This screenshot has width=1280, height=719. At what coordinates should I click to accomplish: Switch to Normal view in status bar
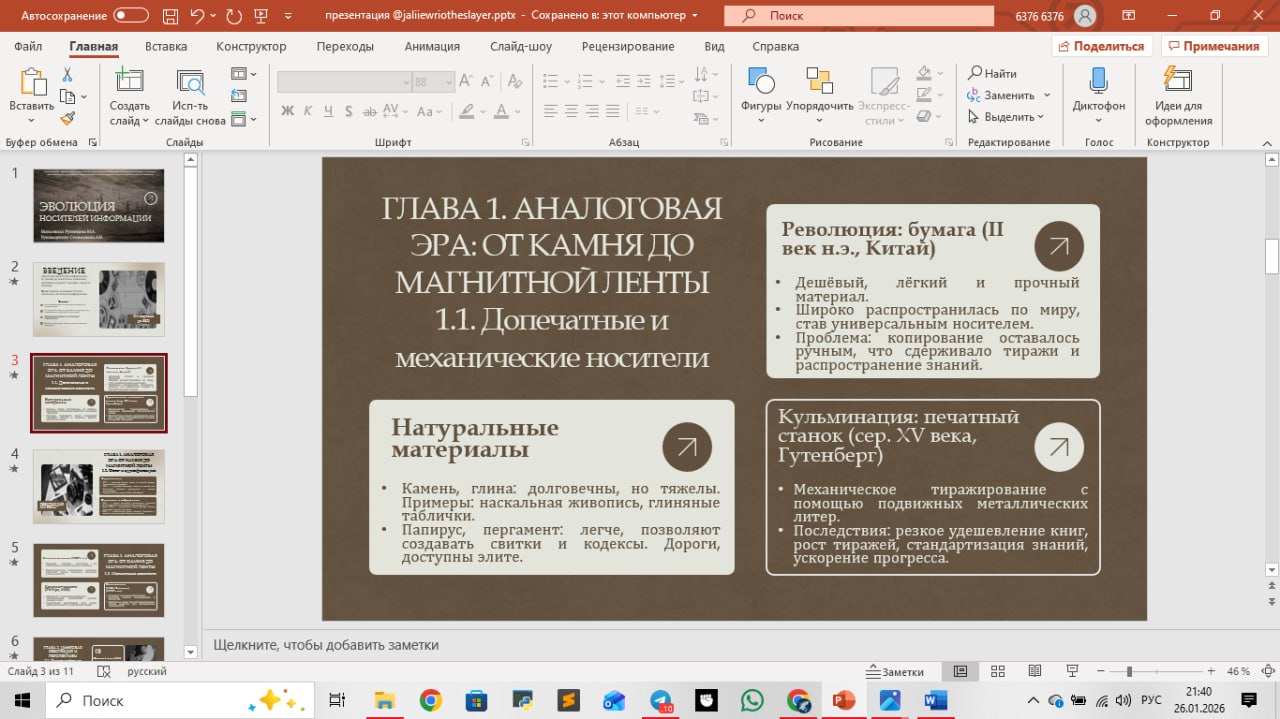coord(960,671)
